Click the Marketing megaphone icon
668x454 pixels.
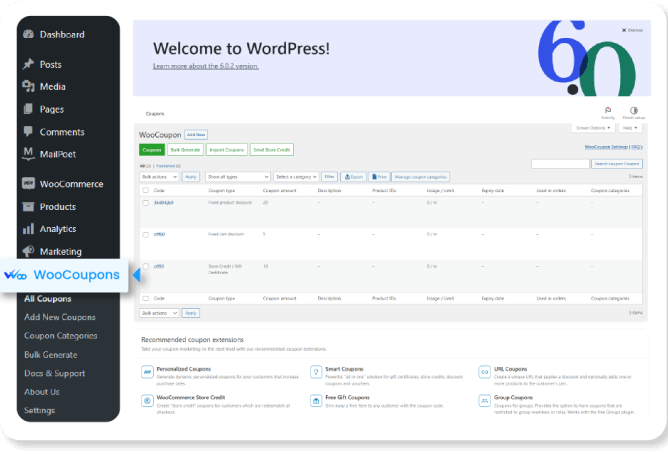[28, 251]
